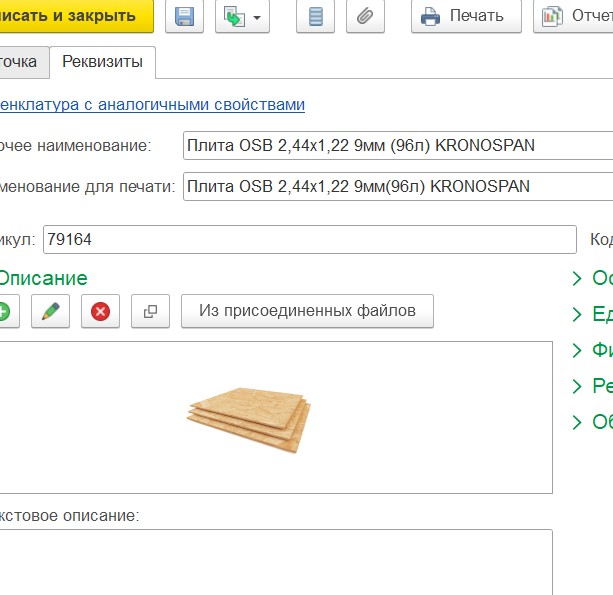The image size is (613, 595).
Task: Expand the collapsed section labeled 'Ос'
Action: click(591, 278)
